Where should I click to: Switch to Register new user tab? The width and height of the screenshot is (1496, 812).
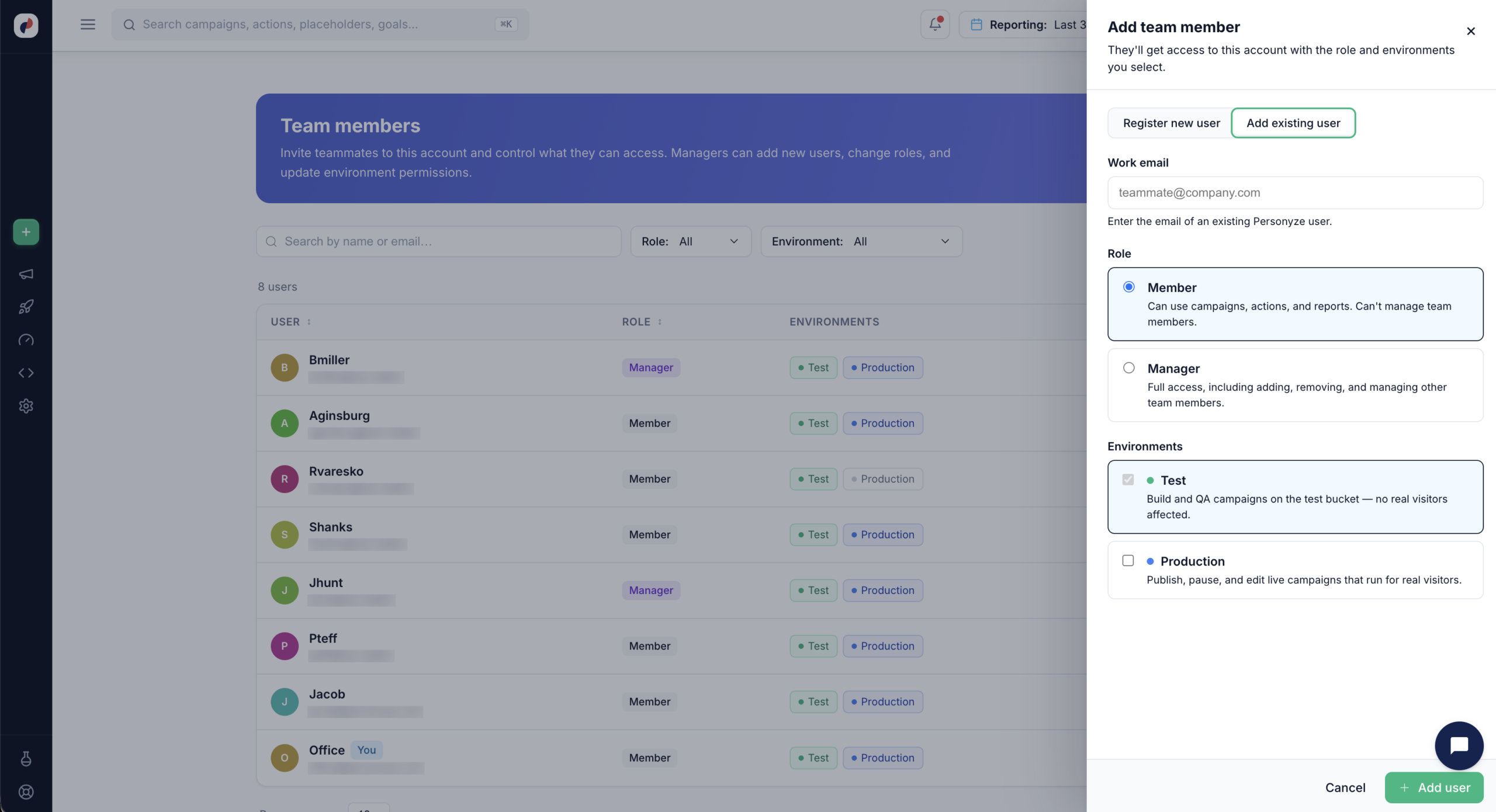pos(1171,123)
